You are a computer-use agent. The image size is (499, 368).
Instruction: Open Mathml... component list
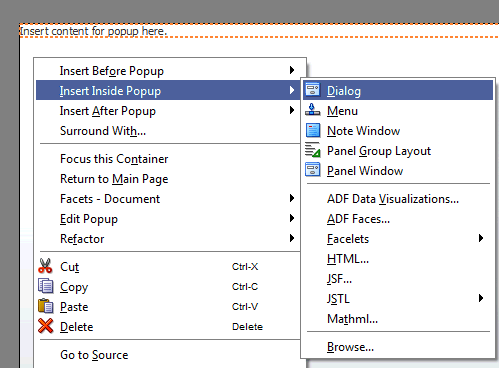pos(398,319)
